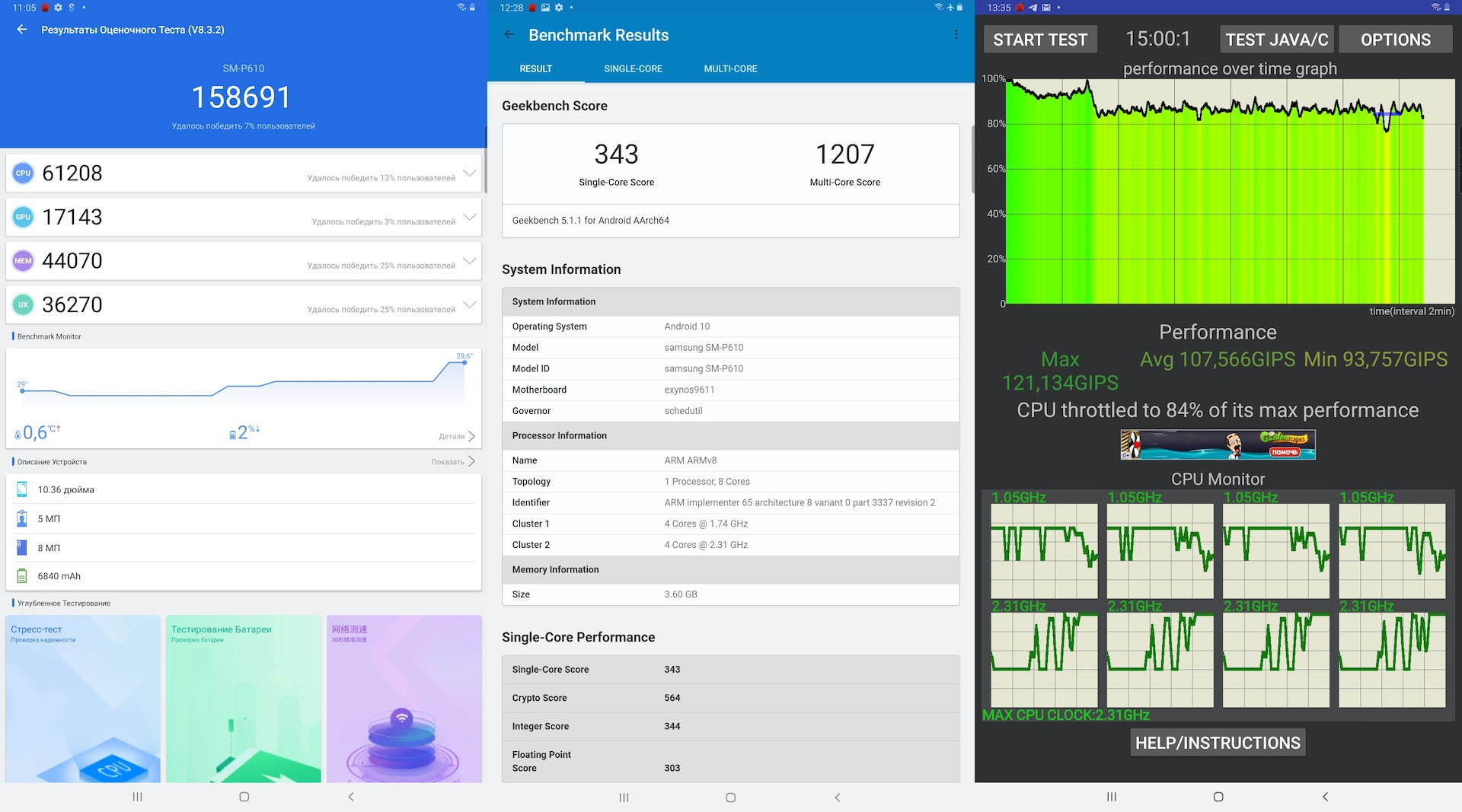Expand the MEM 44070 score row chevron
Screen dimensions: 1462x812
(470, 261)
